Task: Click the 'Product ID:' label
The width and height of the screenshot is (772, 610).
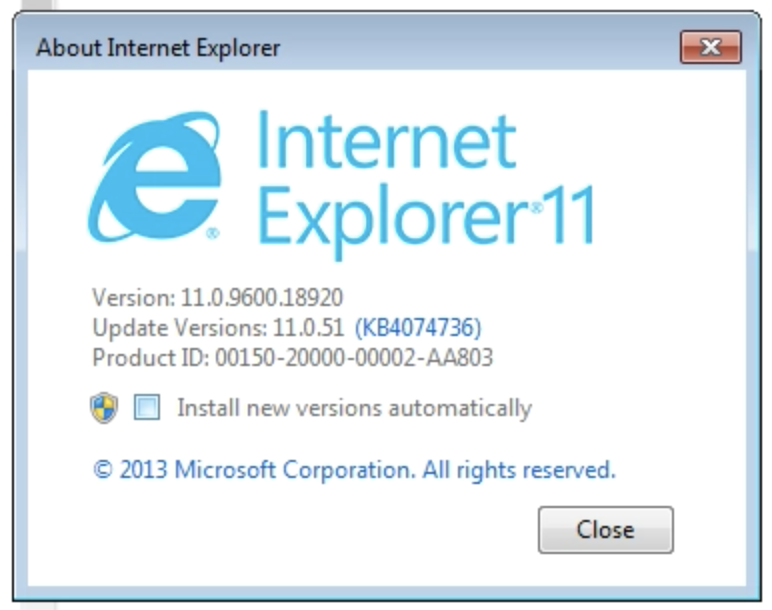Action: click(x=151, y=357)
